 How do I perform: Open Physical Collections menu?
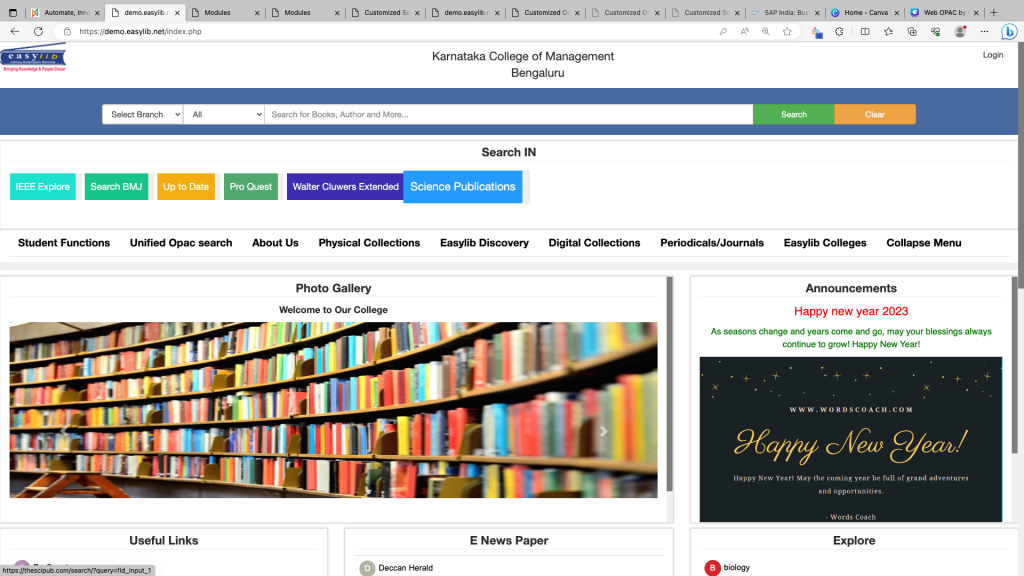click(369, 243)
